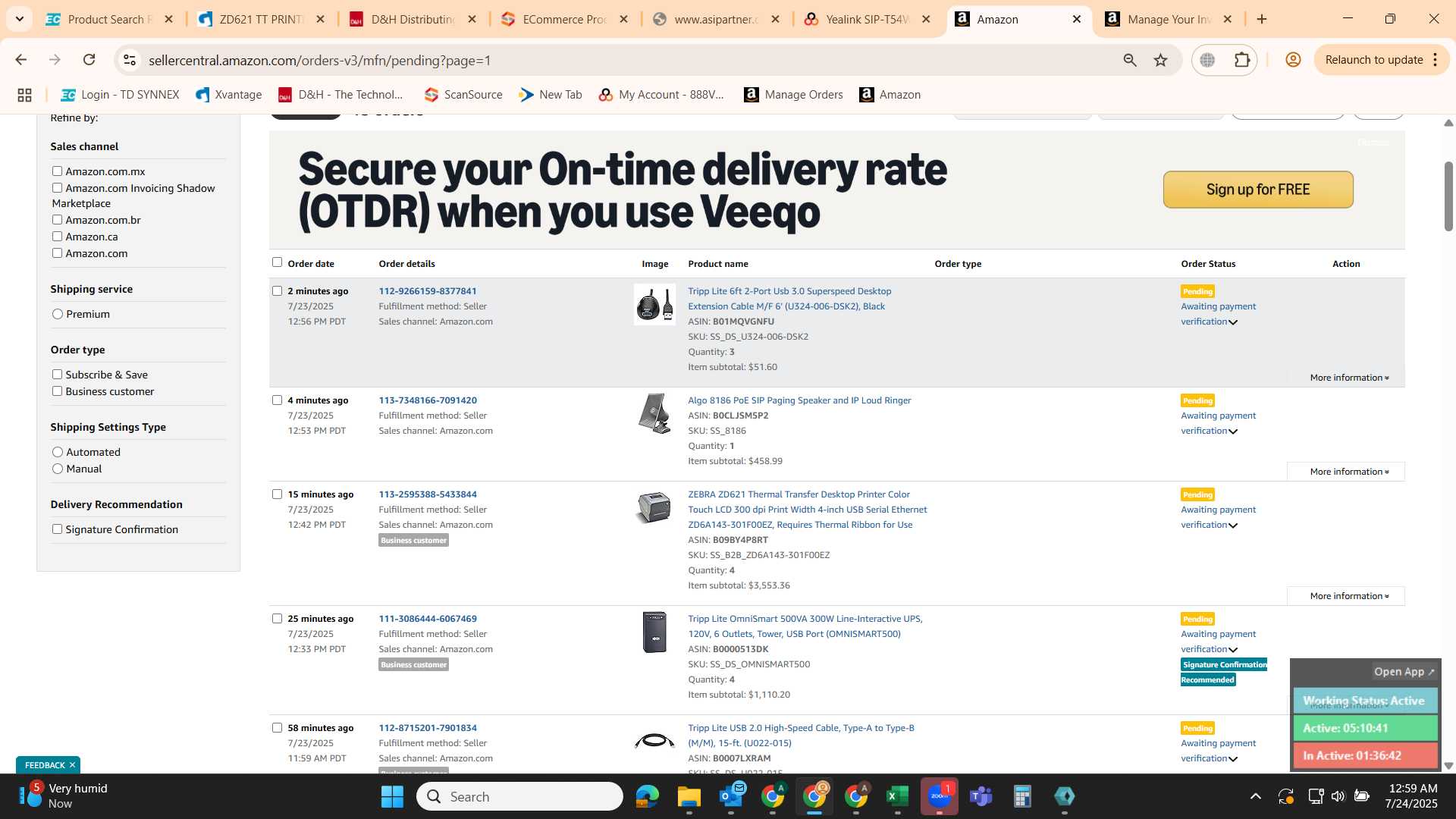Expand More information for ZEBRA ZD621 order

1346,596
